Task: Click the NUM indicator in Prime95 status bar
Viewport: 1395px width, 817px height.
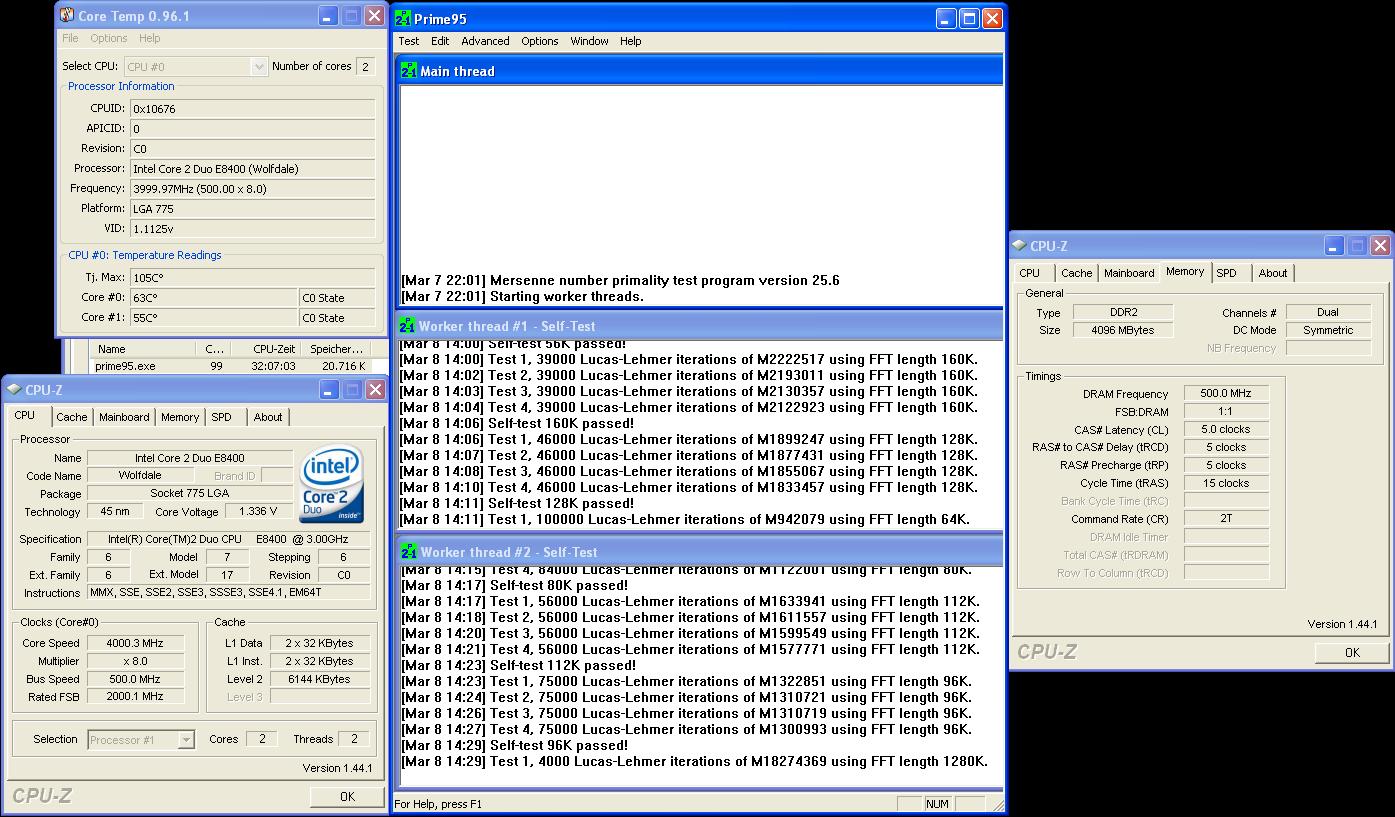Action: pos(937,804)
